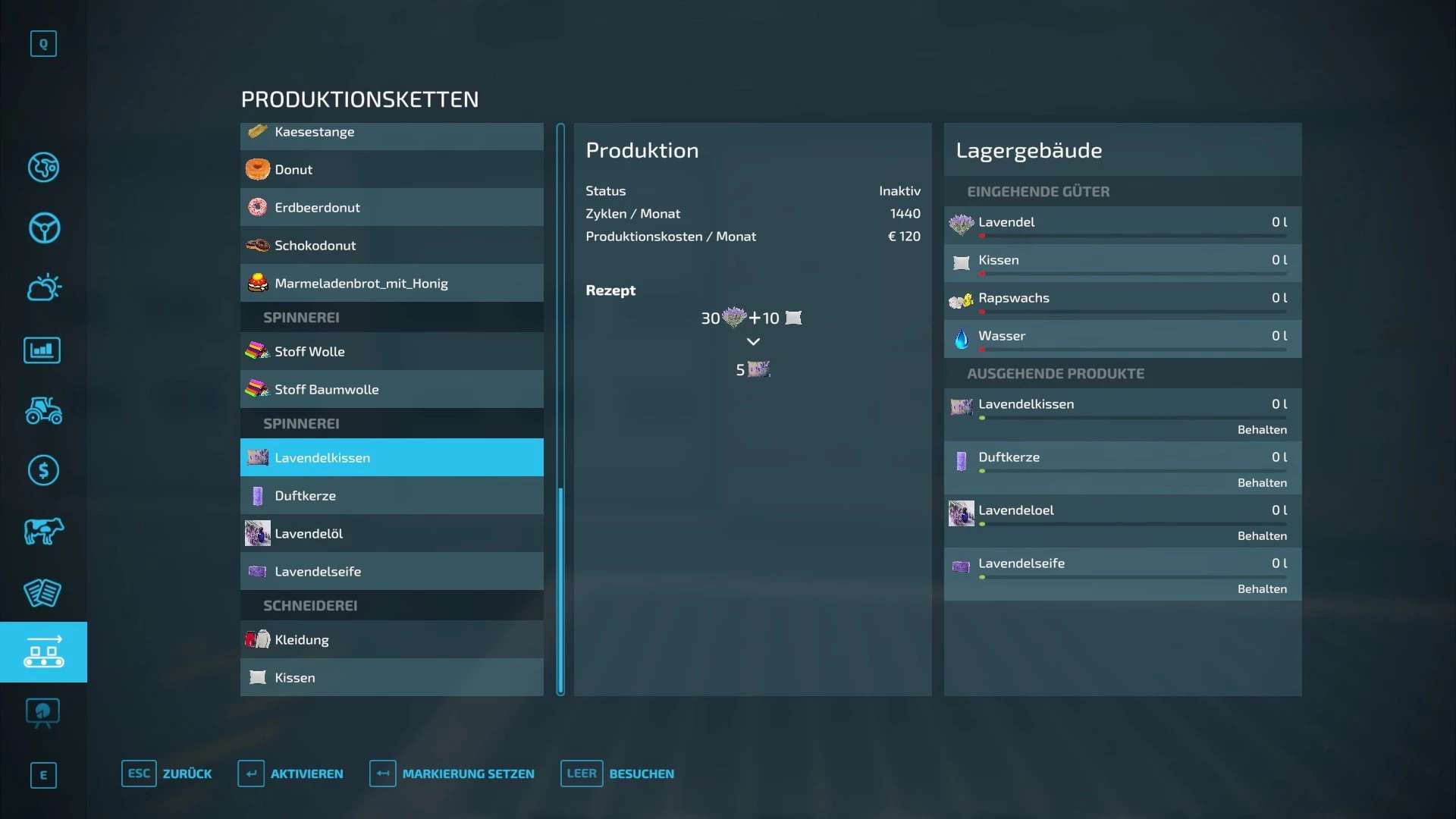1456x819 pixels.
Task: Toggle Lavendelkissen output mode Behalten
Action: point(1261,430)
